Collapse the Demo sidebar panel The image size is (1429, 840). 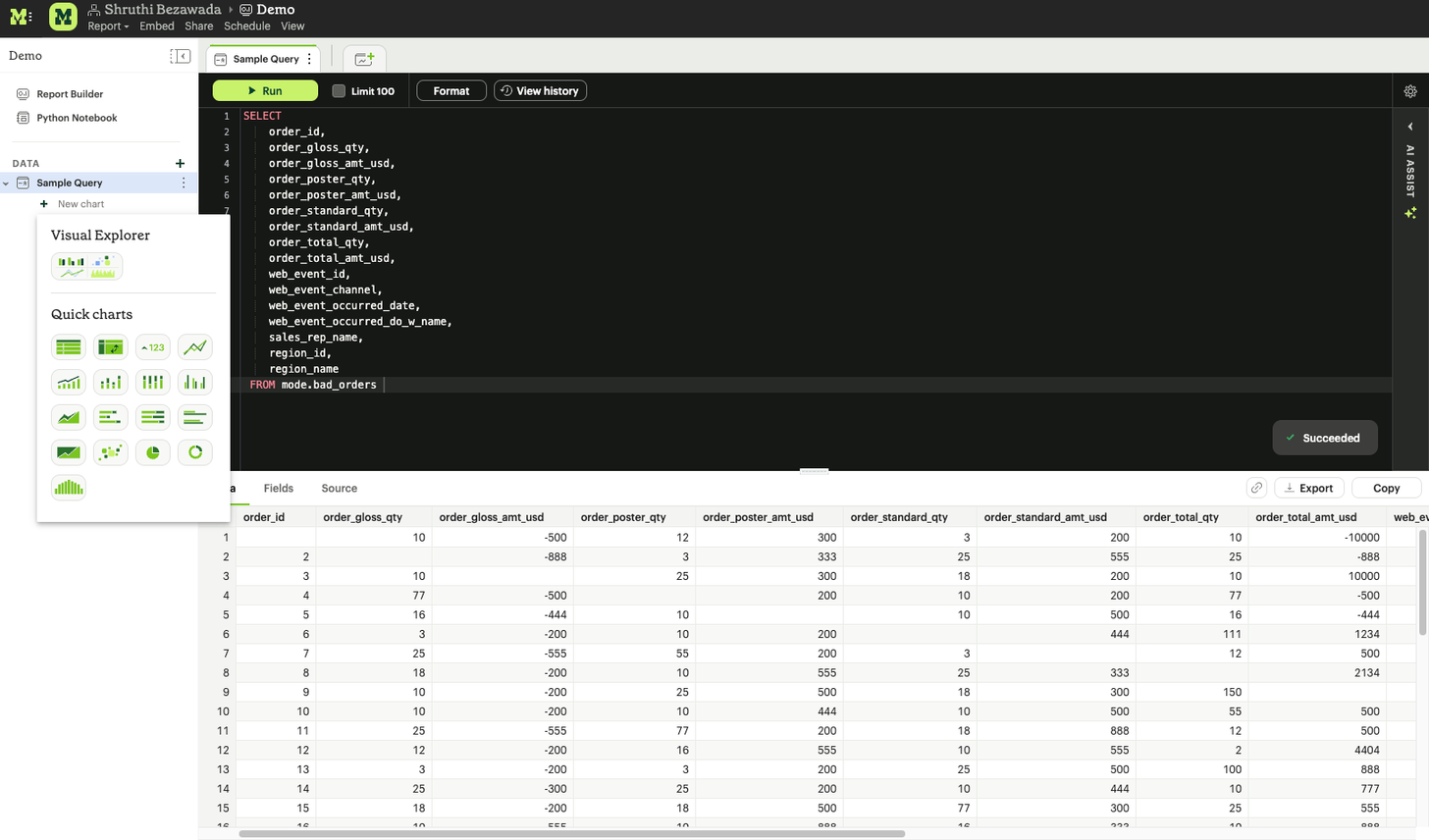pyautogui.click(x=181, y=57)
